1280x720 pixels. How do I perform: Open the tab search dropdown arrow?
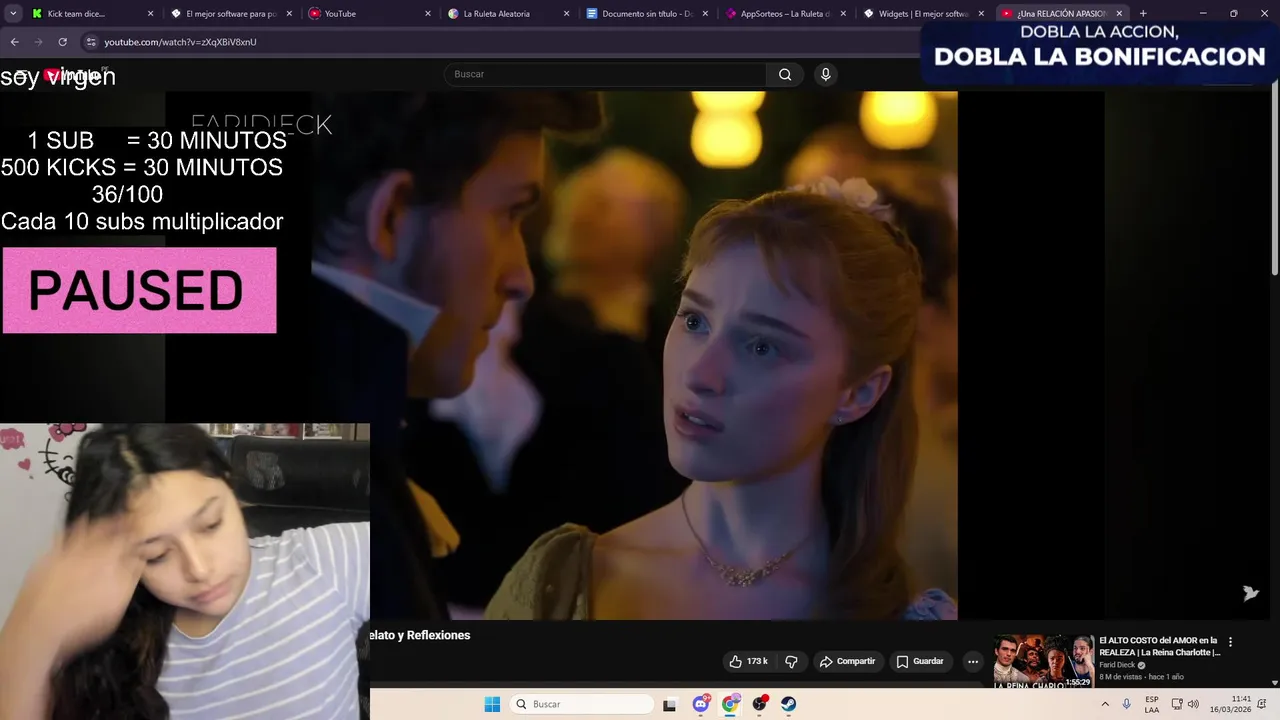(13, 14)
